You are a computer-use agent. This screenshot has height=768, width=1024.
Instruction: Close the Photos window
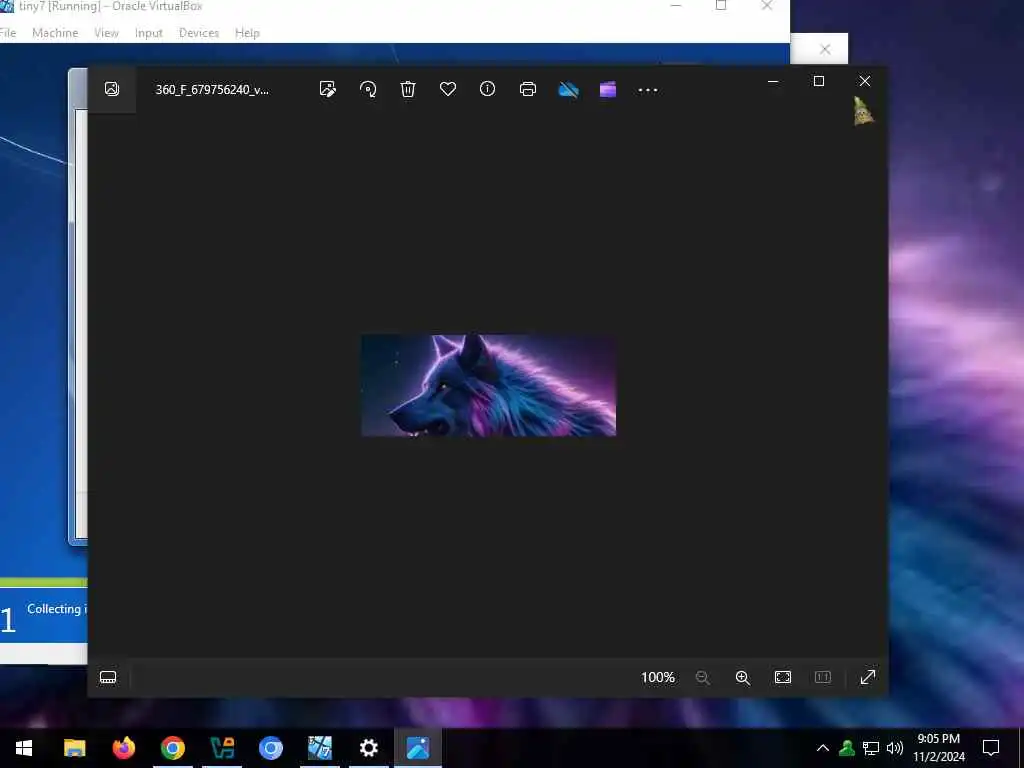[865, 81]
